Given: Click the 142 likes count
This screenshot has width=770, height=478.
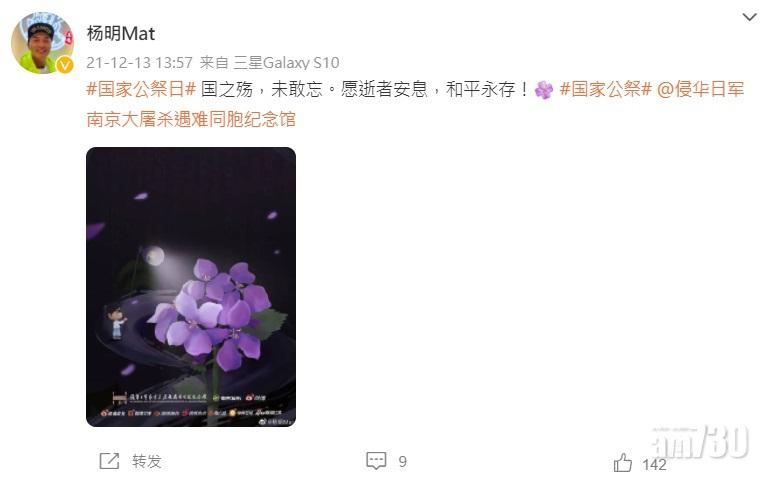Looking at the screenshot, I should pos(654,464).
